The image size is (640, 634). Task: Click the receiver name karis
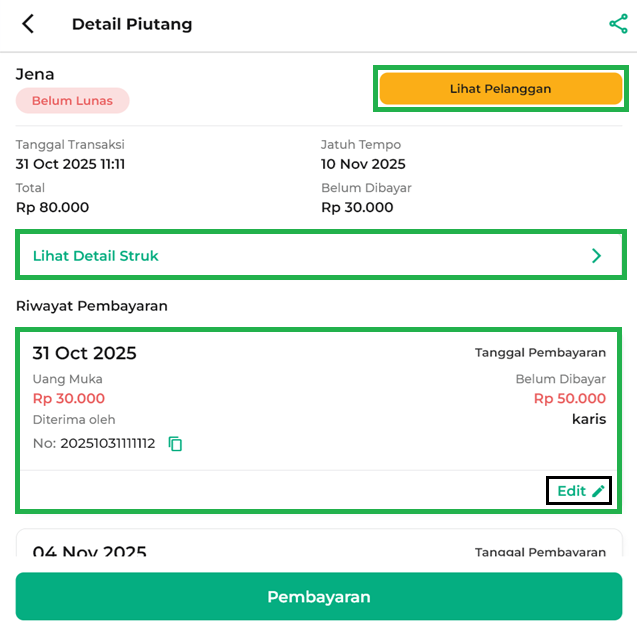click(x=589, y=419)
